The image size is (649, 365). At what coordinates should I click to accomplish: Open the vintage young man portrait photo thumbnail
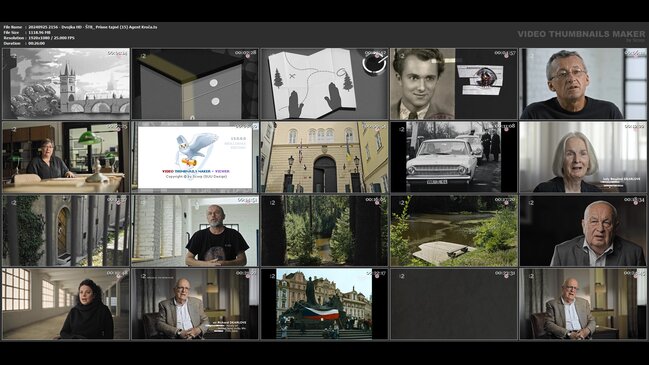point(454,84)
